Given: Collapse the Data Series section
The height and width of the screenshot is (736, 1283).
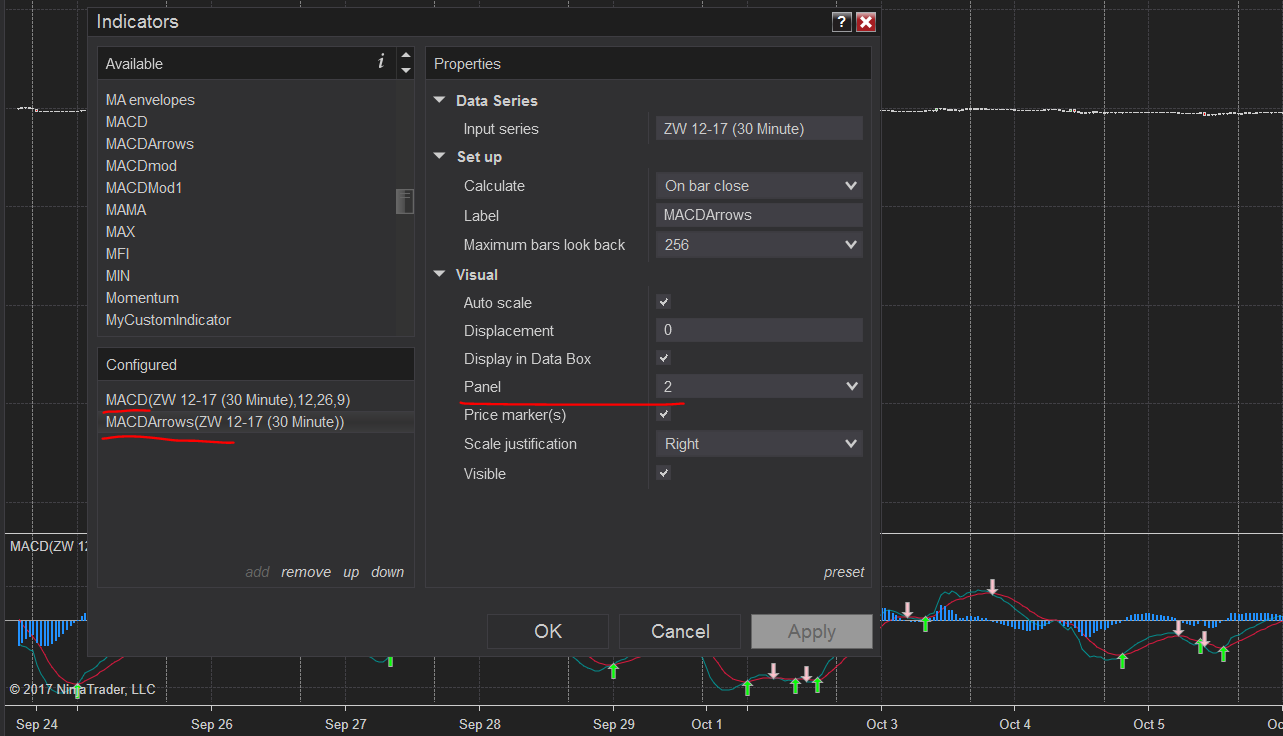Looking at the screenshot, I should tap(439, 101).
